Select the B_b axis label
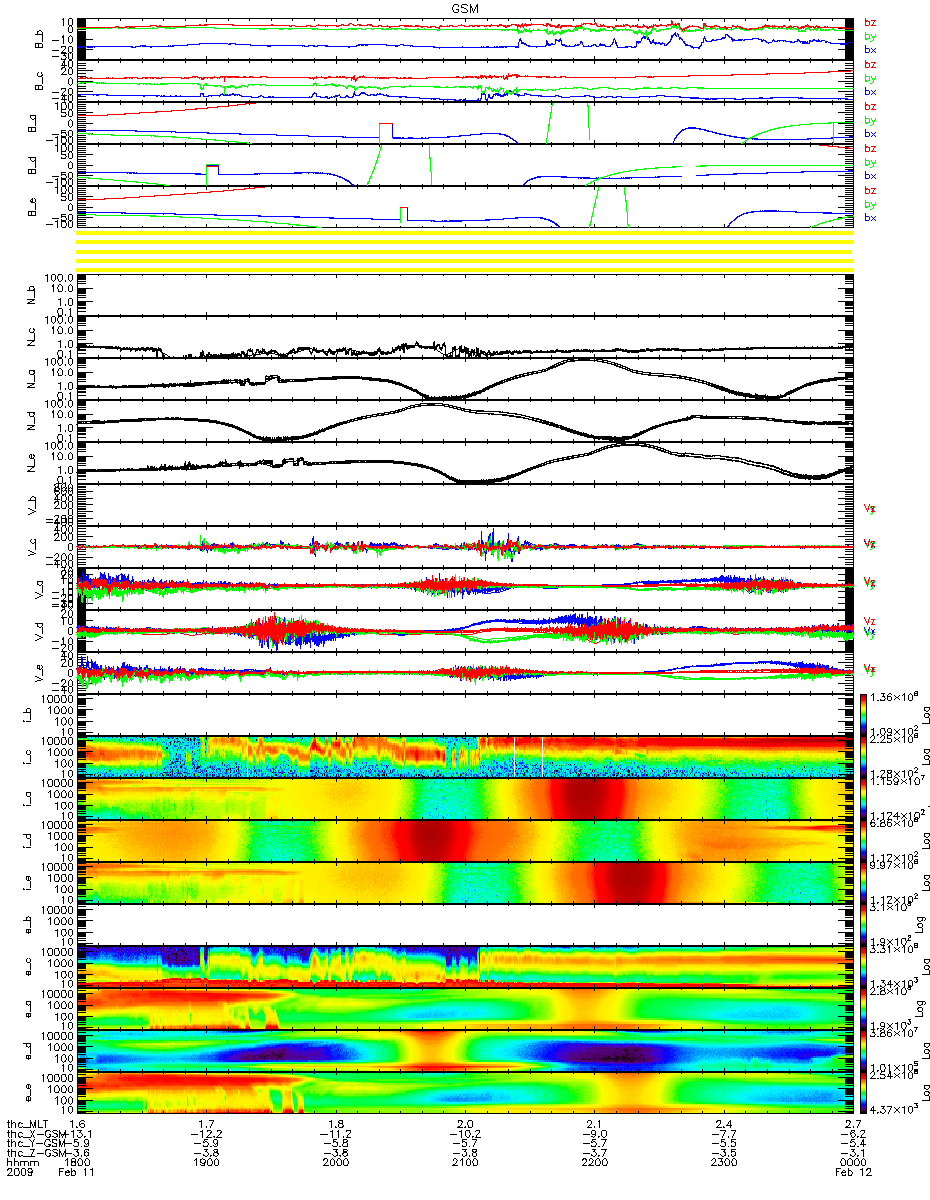The image size is (930, 1200). [41, 38]
